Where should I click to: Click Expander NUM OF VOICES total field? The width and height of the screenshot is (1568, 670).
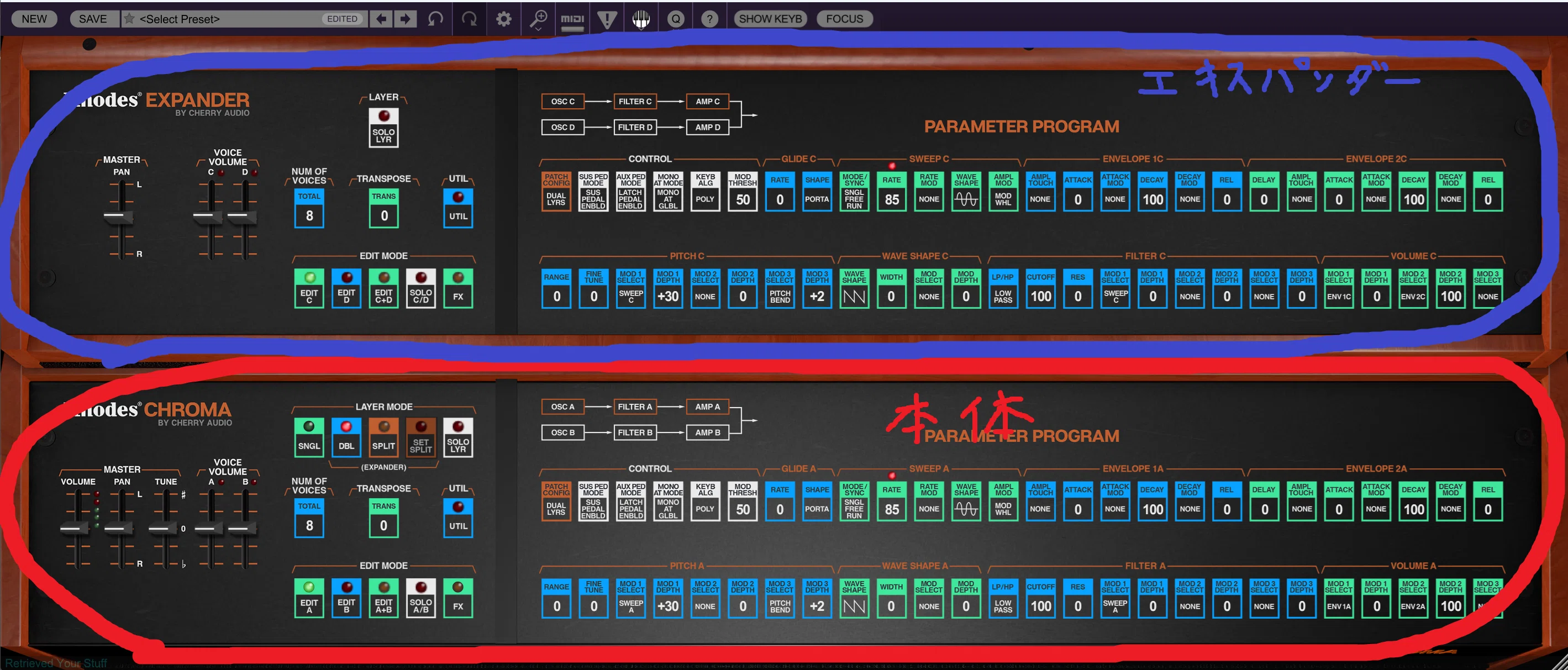pos(309,208)
